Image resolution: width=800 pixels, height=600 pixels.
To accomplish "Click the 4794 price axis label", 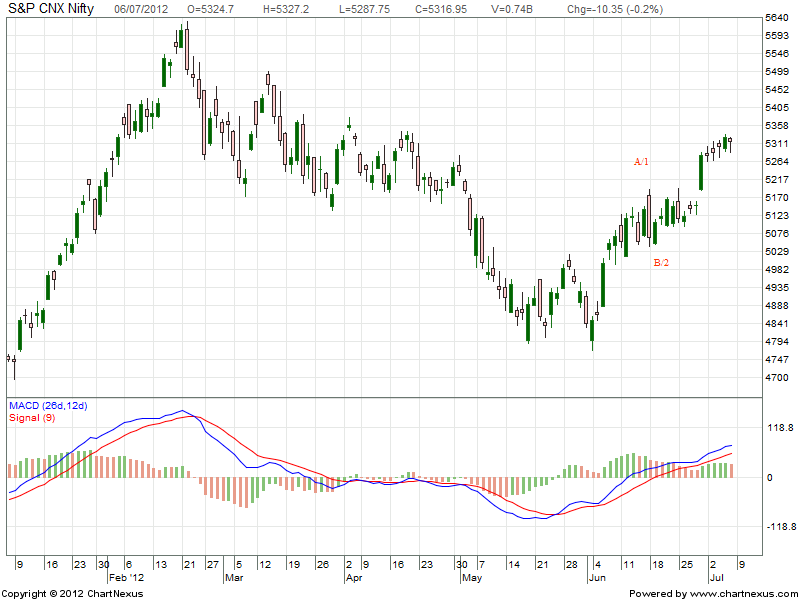I will click(778, 341).
